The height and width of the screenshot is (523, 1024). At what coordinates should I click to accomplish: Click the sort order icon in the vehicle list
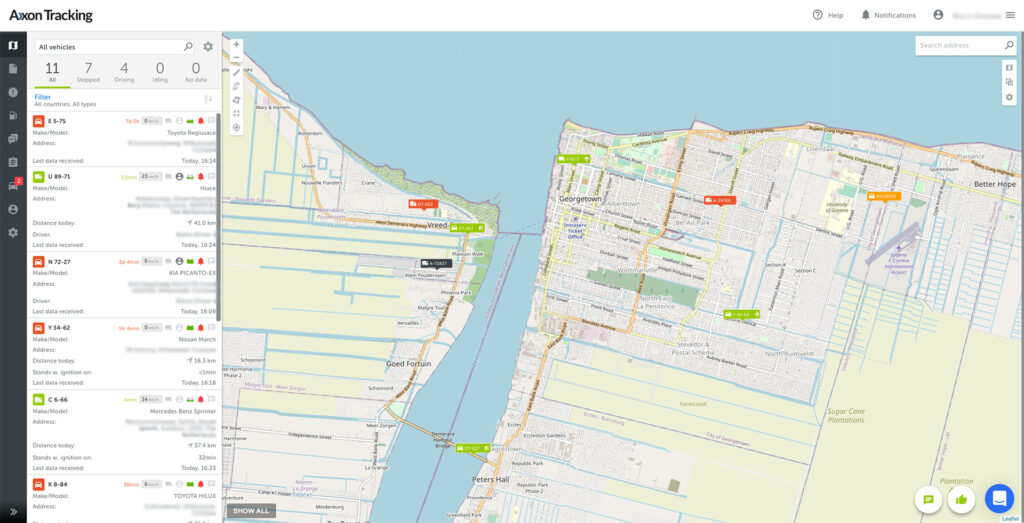click(x=208, y=99)
